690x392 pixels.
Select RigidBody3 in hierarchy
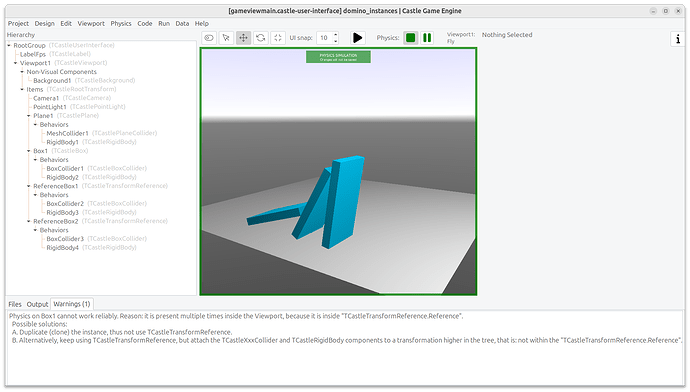pos(62,212)
